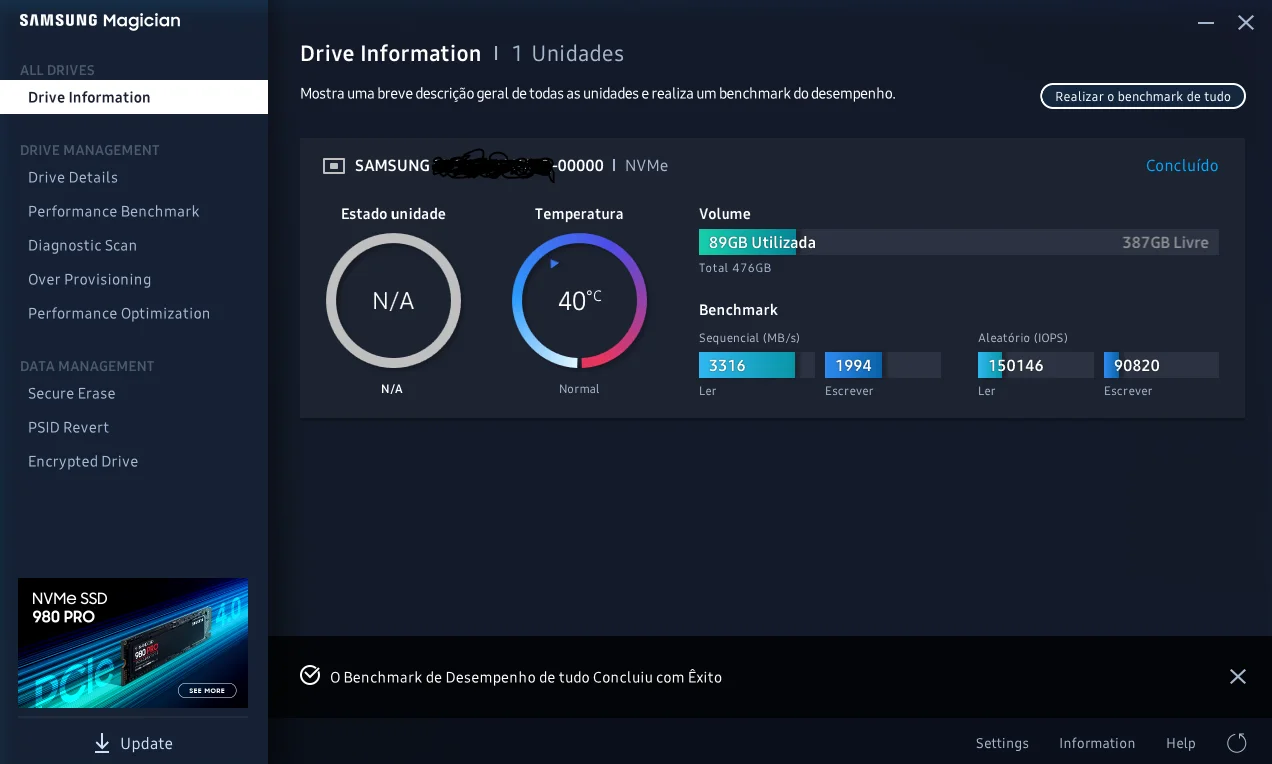Click the Total 476GB text

[x=735, y=268]
